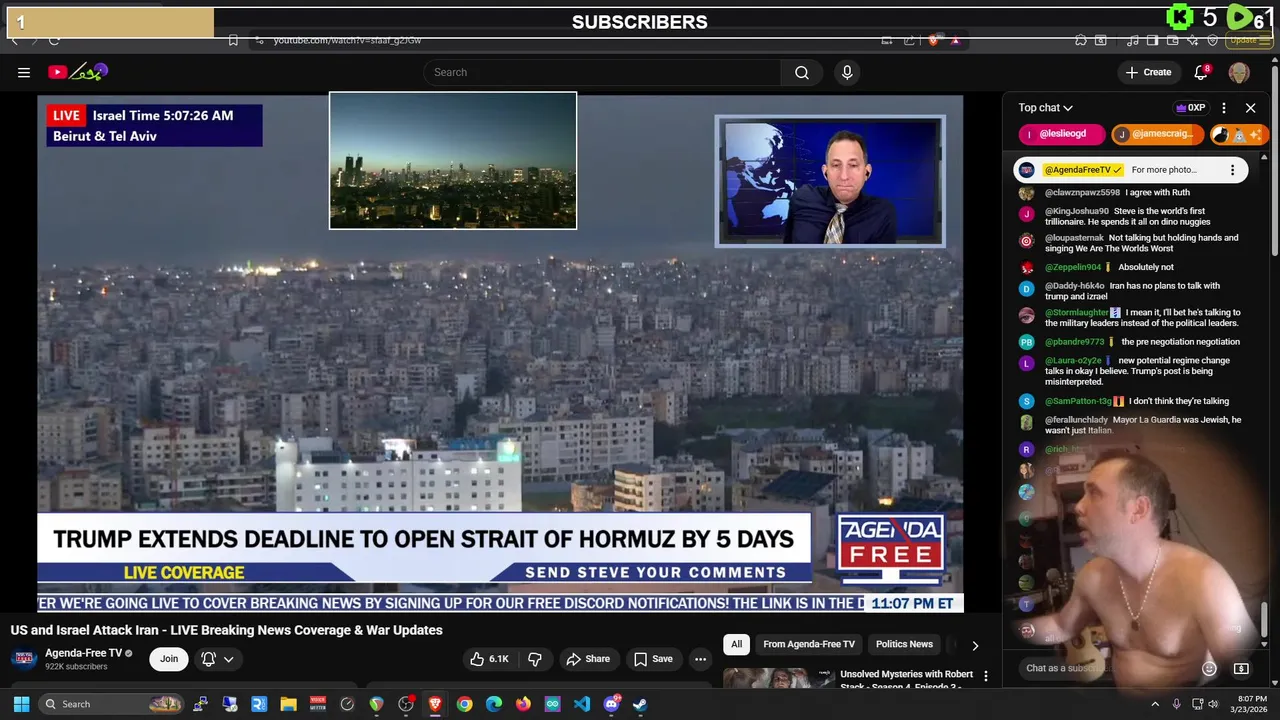Viewport: 1280px width, 720px height.
Task: Share the live stream
Action: [x=588, y=659]
